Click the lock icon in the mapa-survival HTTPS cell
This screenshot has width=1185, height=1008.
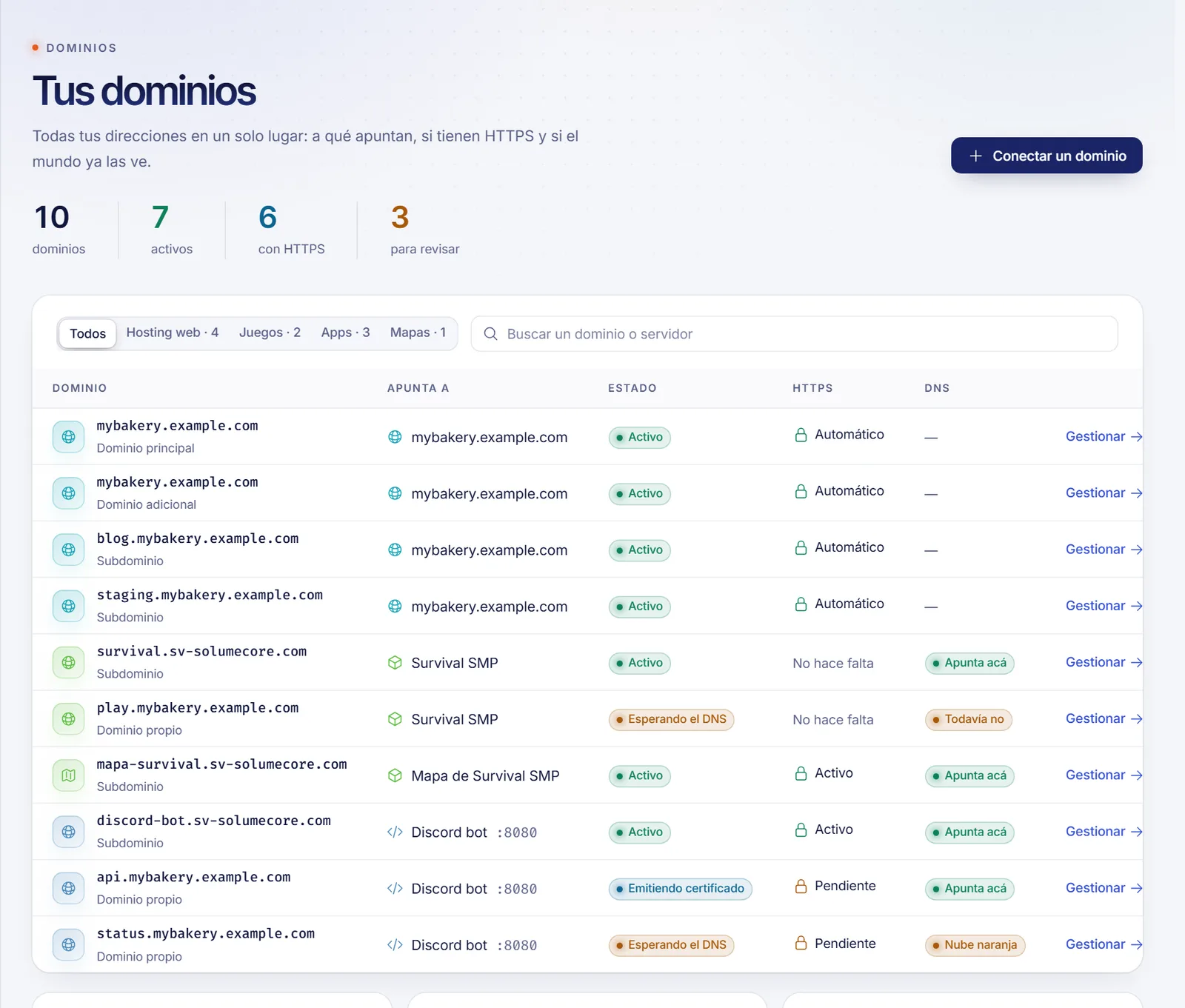click(801, 773)
